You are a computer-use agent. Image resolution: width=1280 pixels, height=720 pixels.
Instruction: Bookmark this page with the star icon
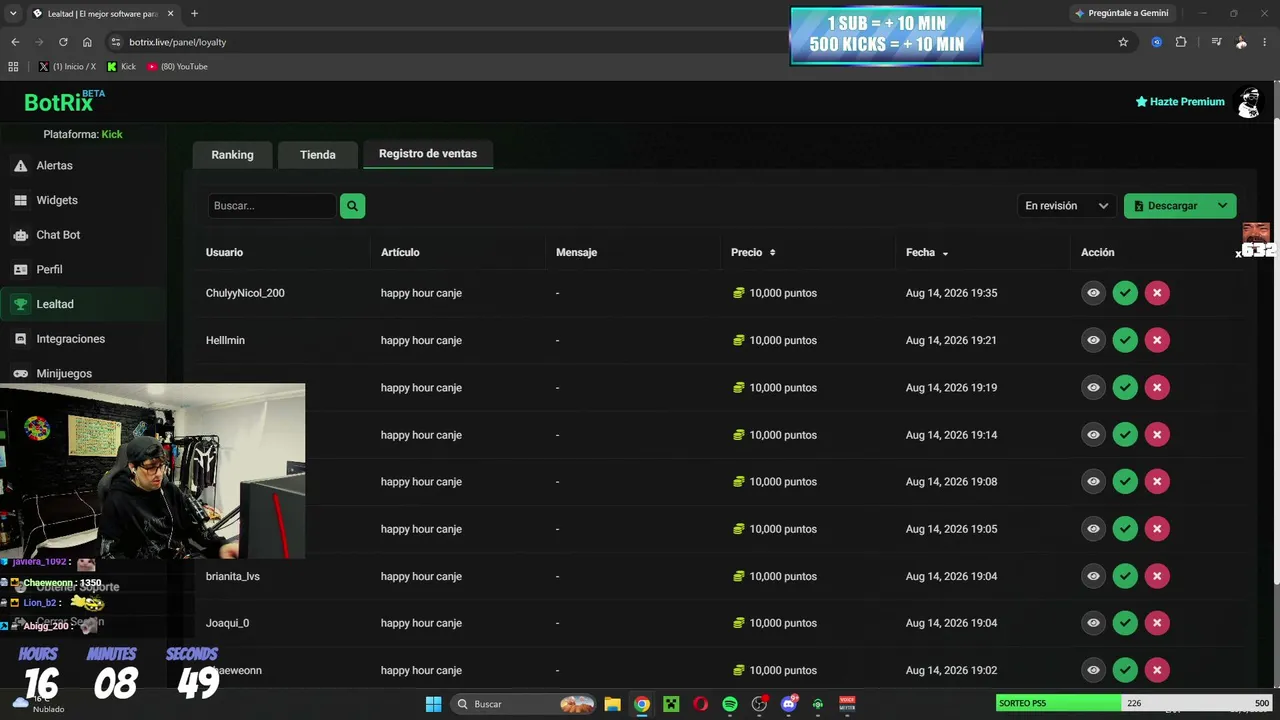[1123, 42]
